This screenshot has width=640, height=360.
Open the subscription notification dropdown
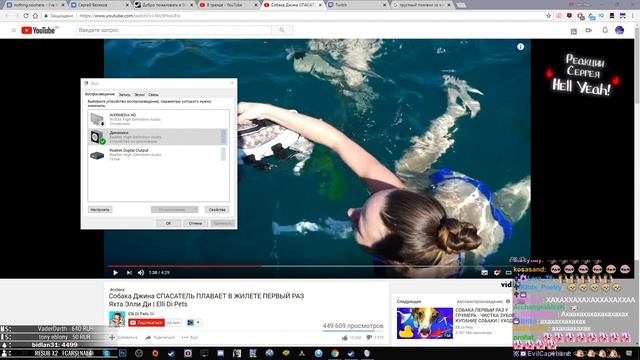click(x=193, y=322)
